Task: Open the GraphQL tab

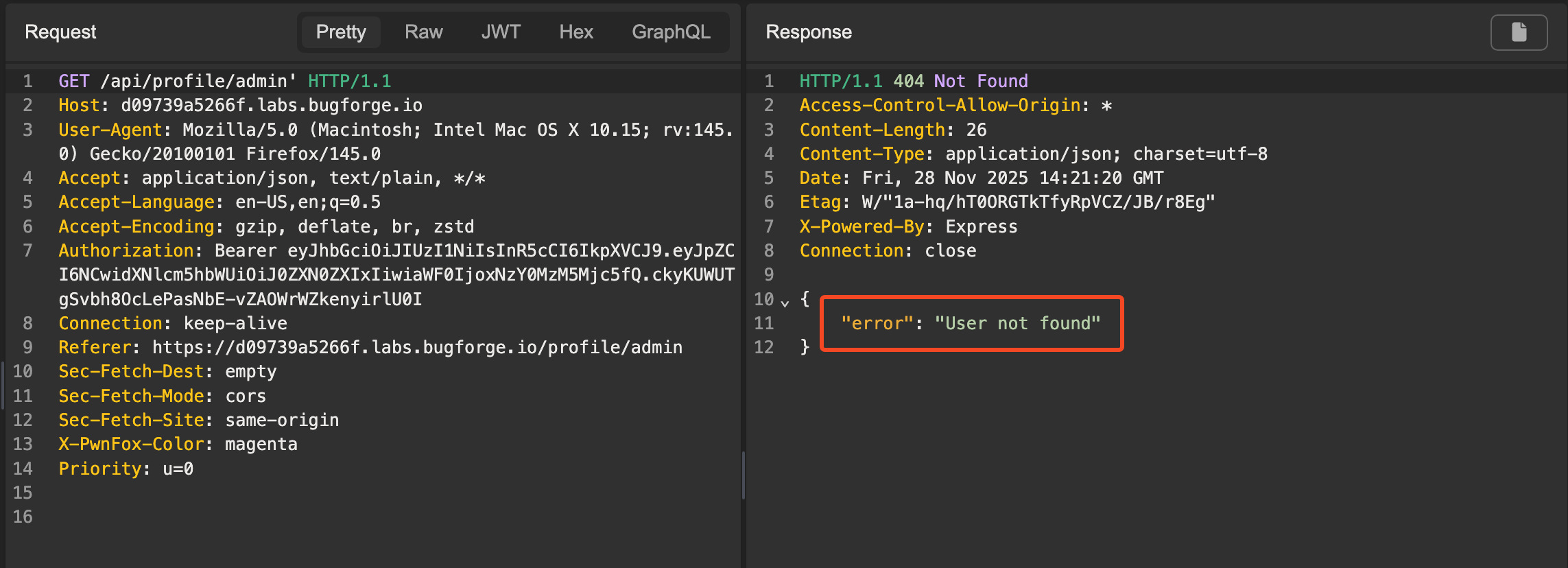Action: click(670, 32)
